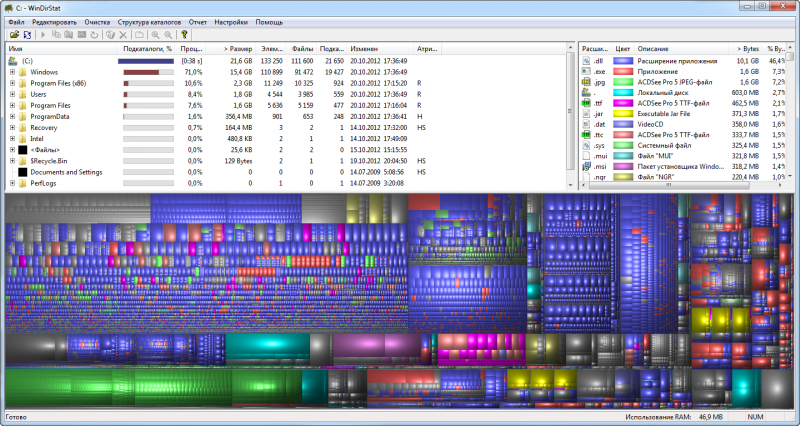
Task: Select the Executable Jar File row text
Action: [x=663, y=114]
